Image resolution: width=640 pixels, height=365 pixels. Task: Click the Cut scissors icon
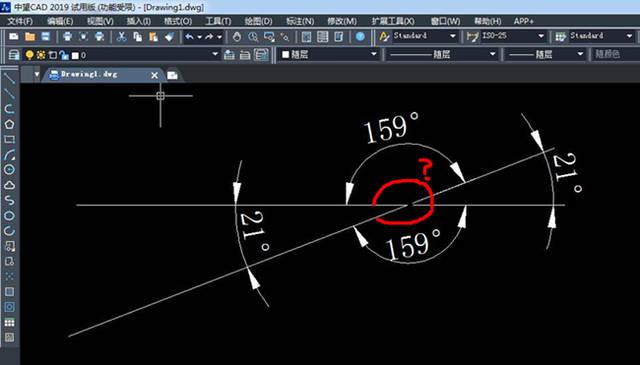click(121, 37)
